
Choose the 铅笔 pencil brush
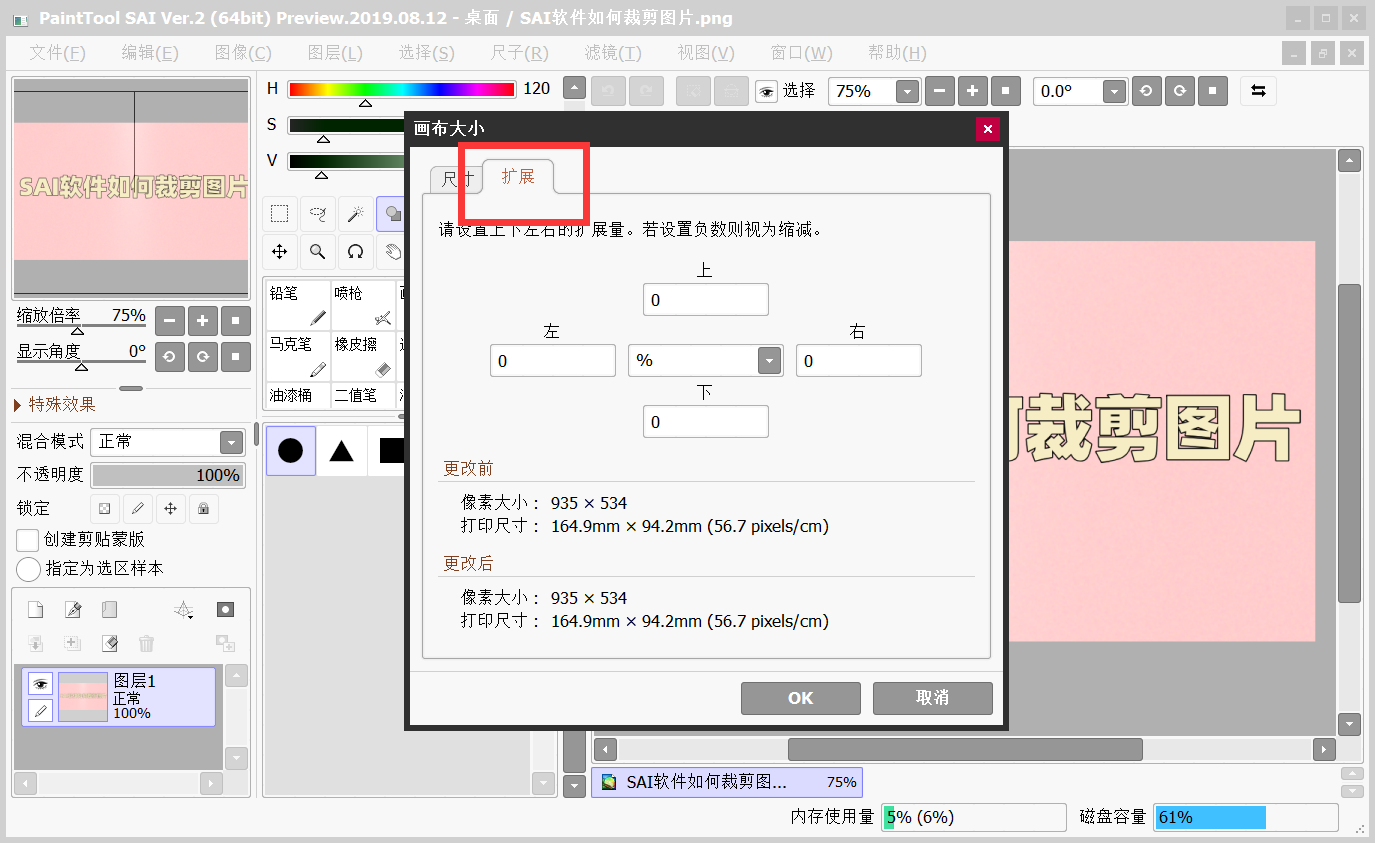click(297, 305)
